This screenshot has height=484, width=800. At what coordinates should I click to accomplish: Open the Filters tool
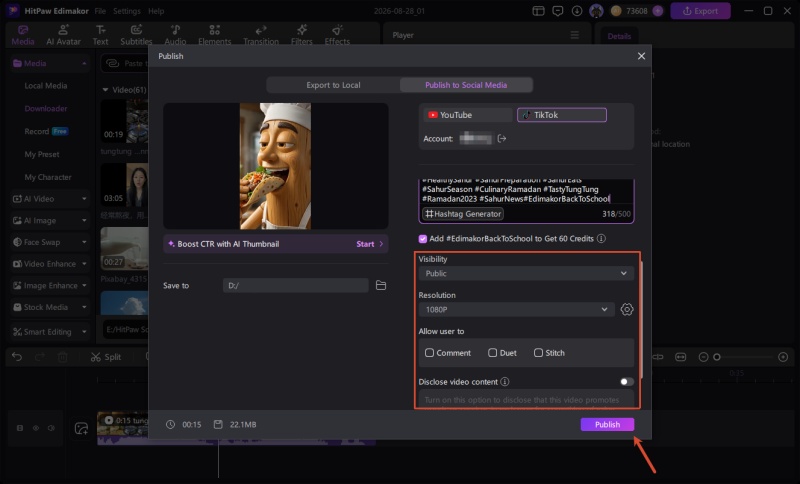tap(302, 35)
